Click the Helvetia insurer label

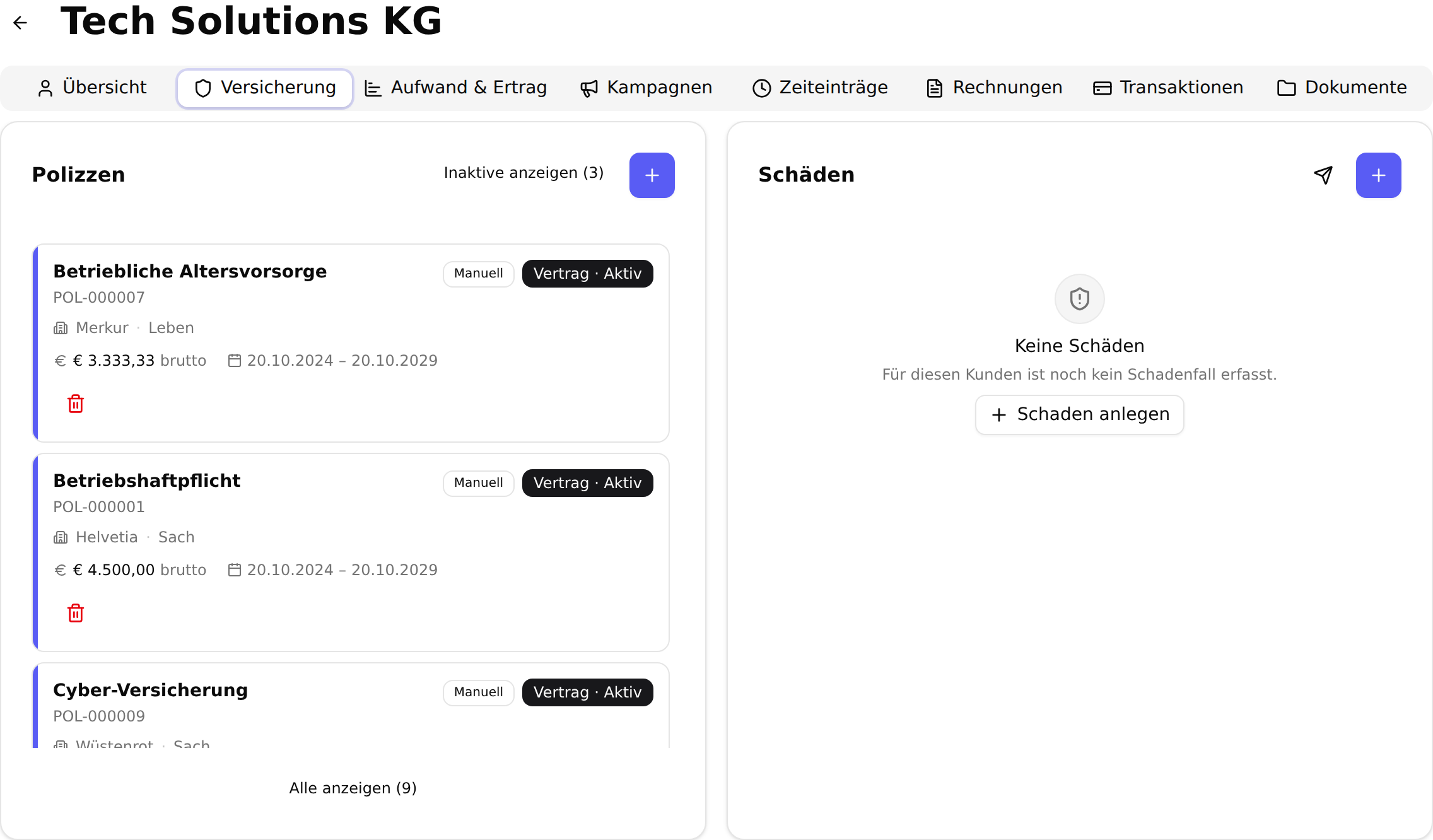coord(107,537)
